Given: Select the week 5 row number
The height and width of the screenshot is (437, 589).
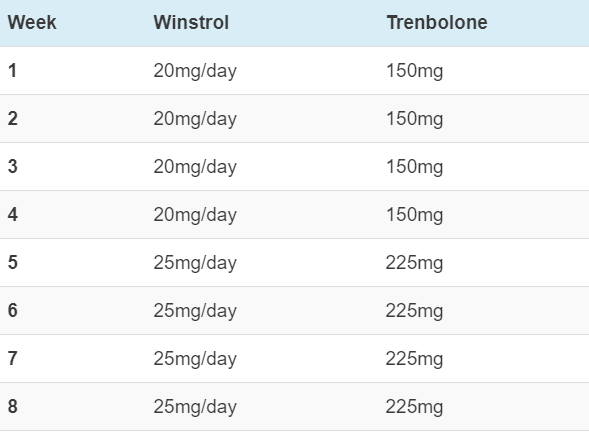Looking at the screenshot, I should point(12,262).
